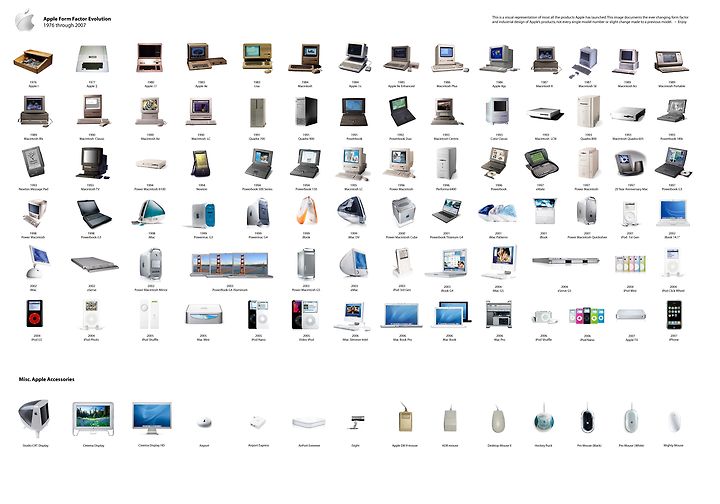Select the white 2003 eMac image
This screenshot has width=720, height=504.
pos(354,263)
